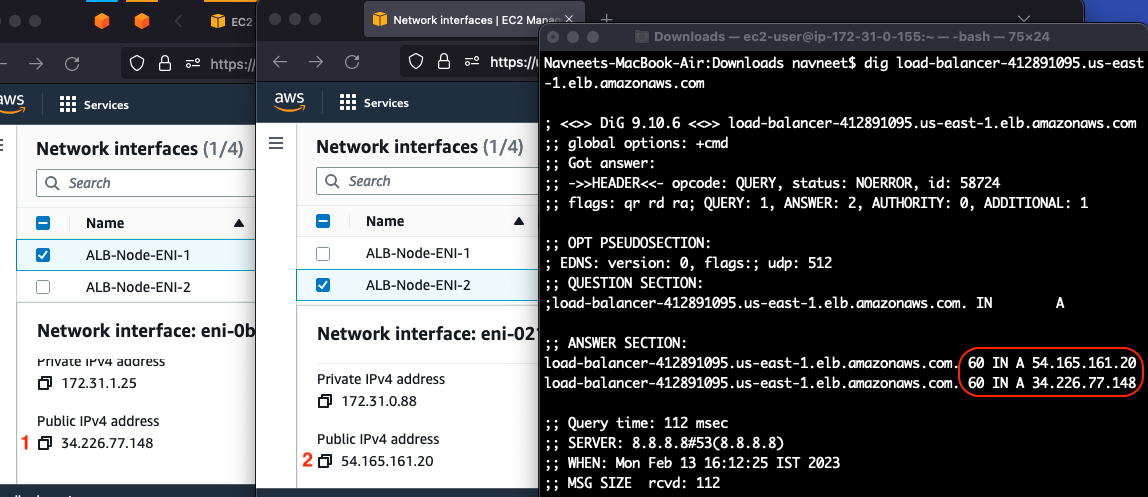Uncheck ALB-Node-ENI-2 in the middle window

tap(323, 285)
